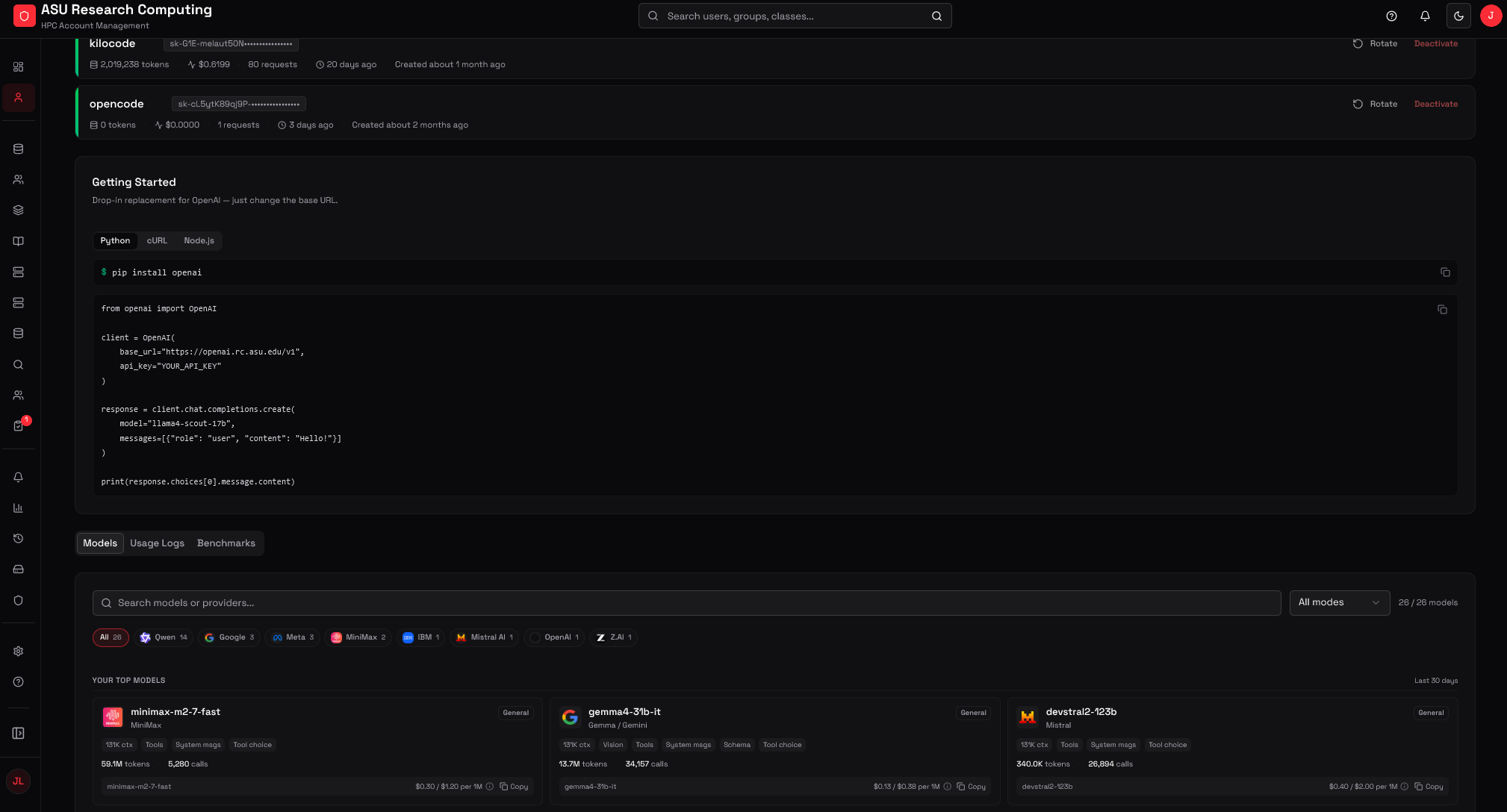Screen dimensions: 1507x812
Task: Filter models by the Qwen chip
Action: (164, 637)
